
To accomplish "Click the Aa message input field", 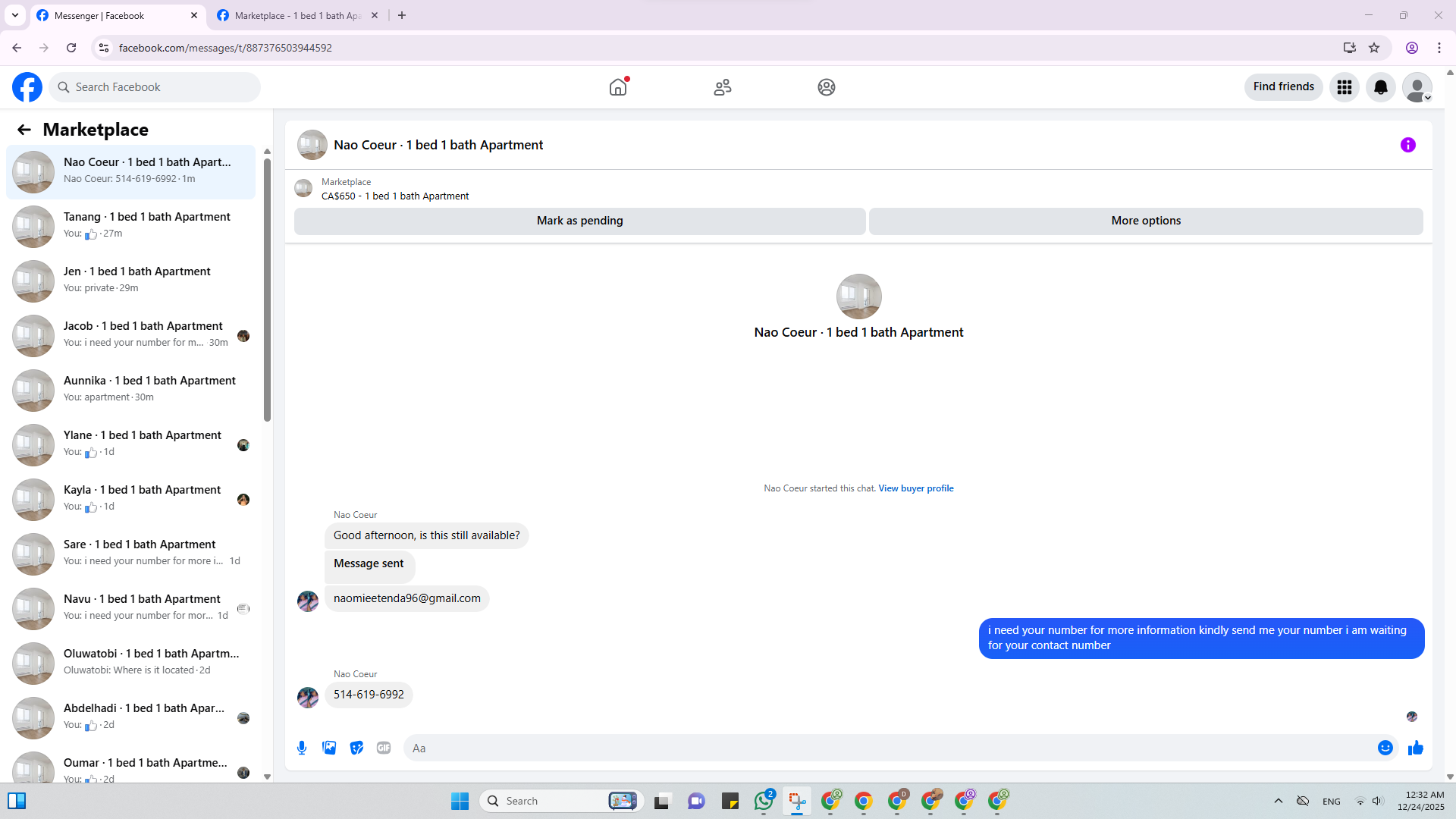I will [x=887, y=748].
